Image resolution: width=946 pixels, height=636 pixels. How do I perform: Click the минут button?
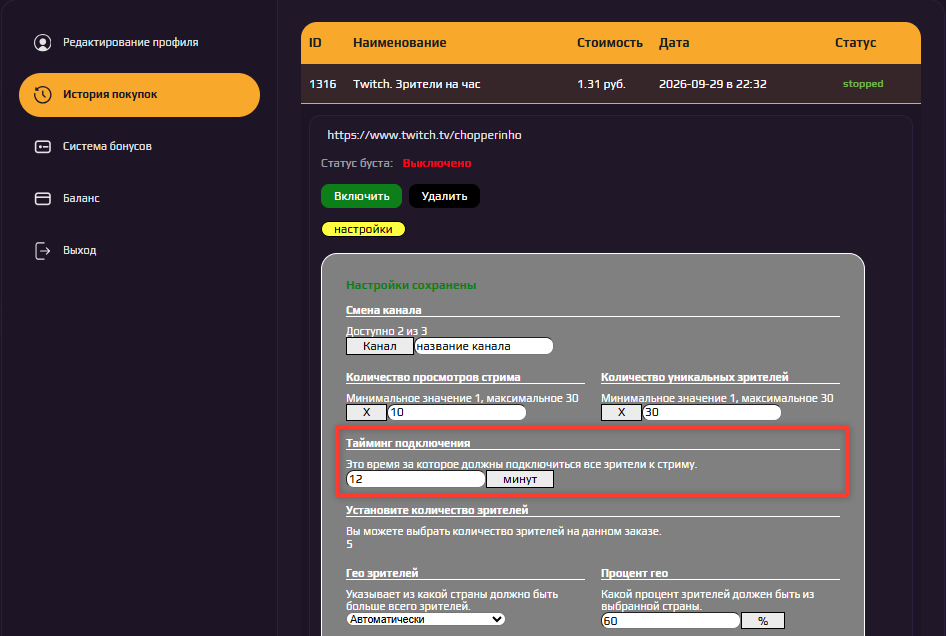(x=520, y=479)
